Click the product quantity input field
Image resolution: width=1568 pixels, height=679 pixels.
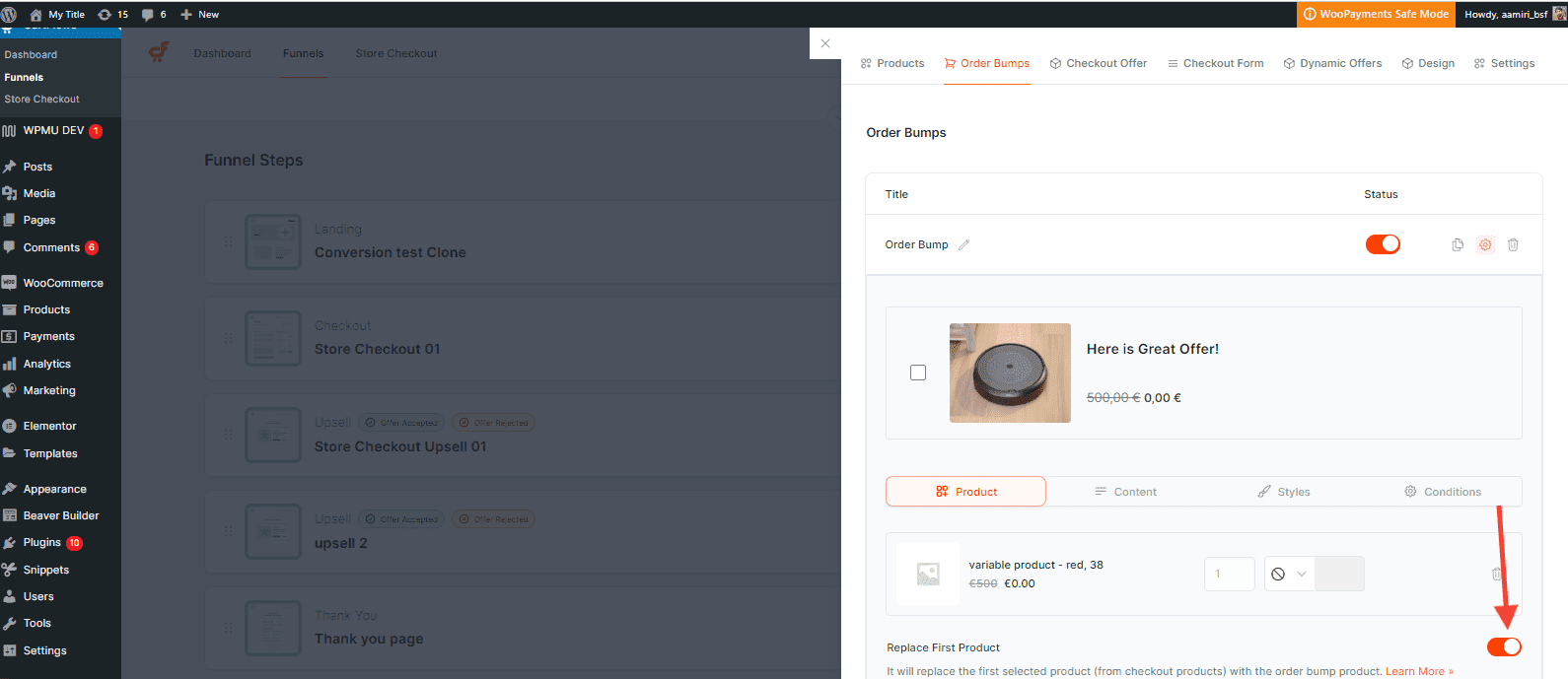(1229, 574)
